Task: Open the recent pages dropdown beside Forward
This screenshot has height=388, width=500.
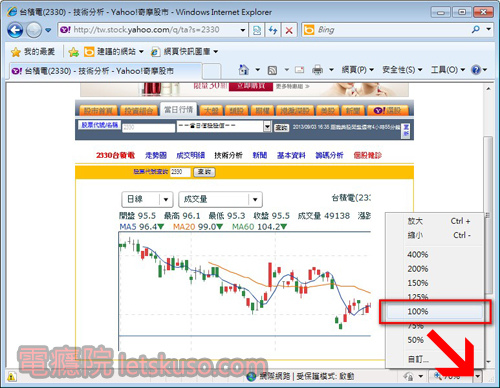Action: pyautogui.click(x=48, y=30)
